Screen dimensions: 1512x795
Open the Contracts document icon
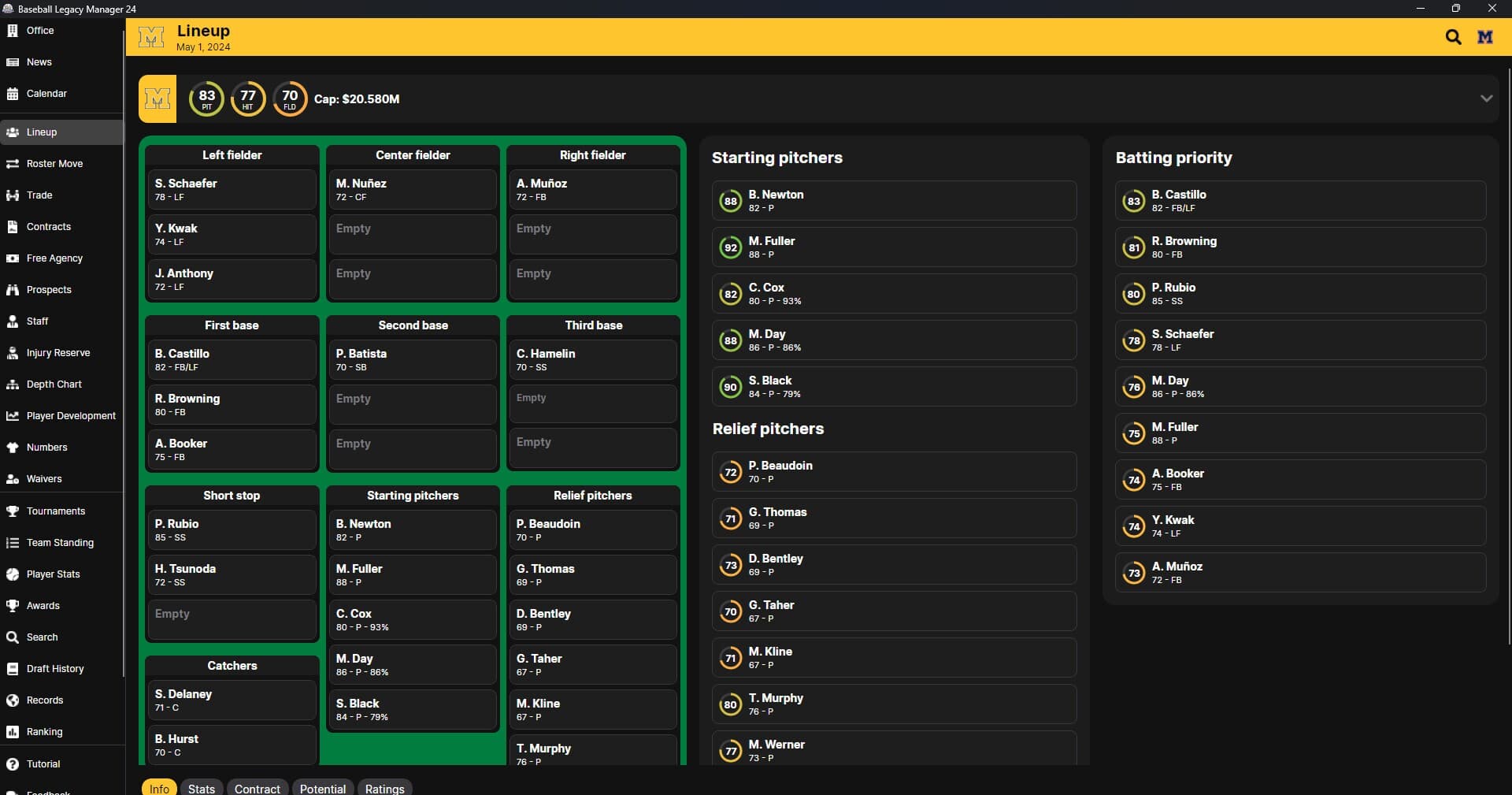coord(13,227)
